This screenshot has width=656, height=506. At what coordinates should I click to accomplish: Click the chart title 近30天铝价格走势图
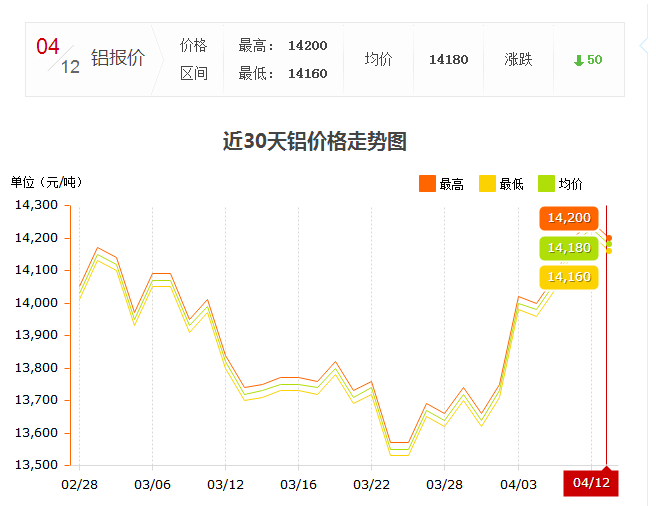pyautogui.click(x=314, y=142)
